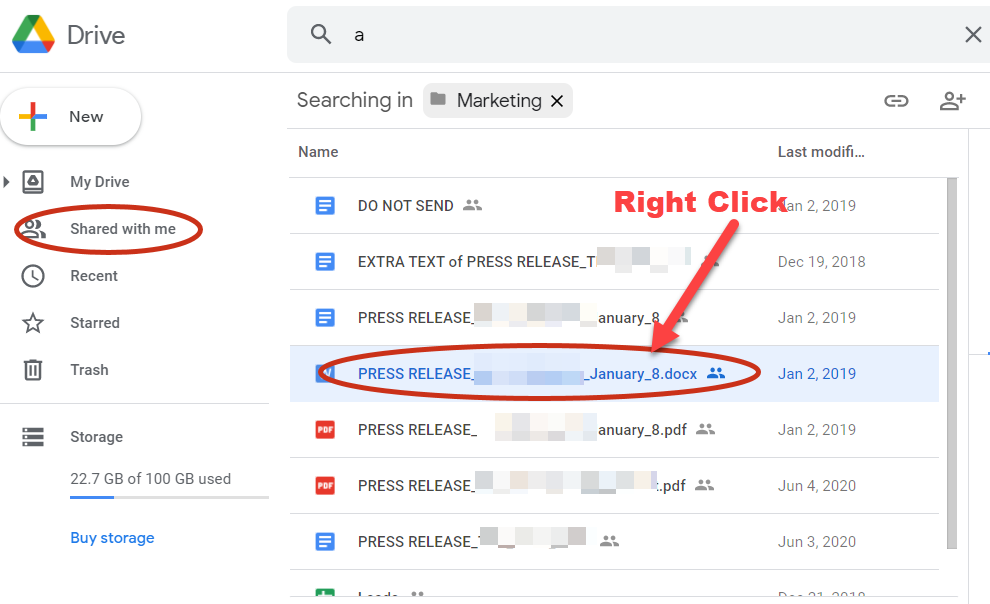Clear the search field with the X
The width and height of the screenshot is (990, 604).
tap(972, 34)
